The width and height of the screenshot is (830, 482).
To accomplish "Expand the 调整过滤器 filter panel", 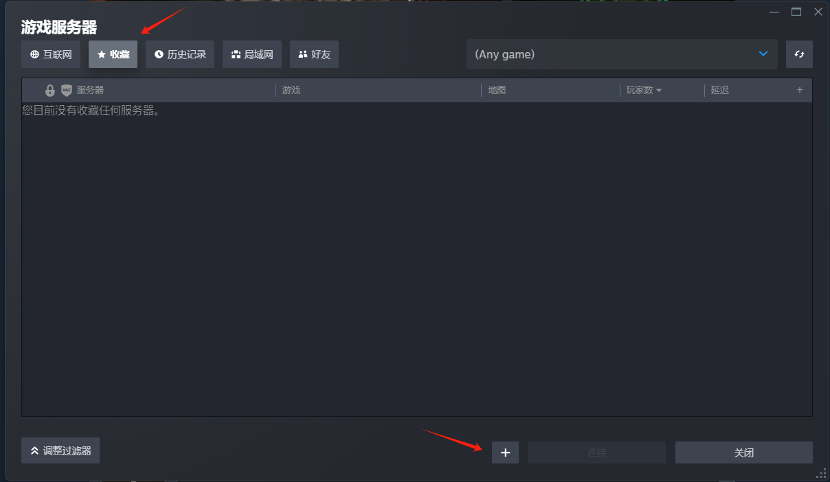I will click(60, 451).
